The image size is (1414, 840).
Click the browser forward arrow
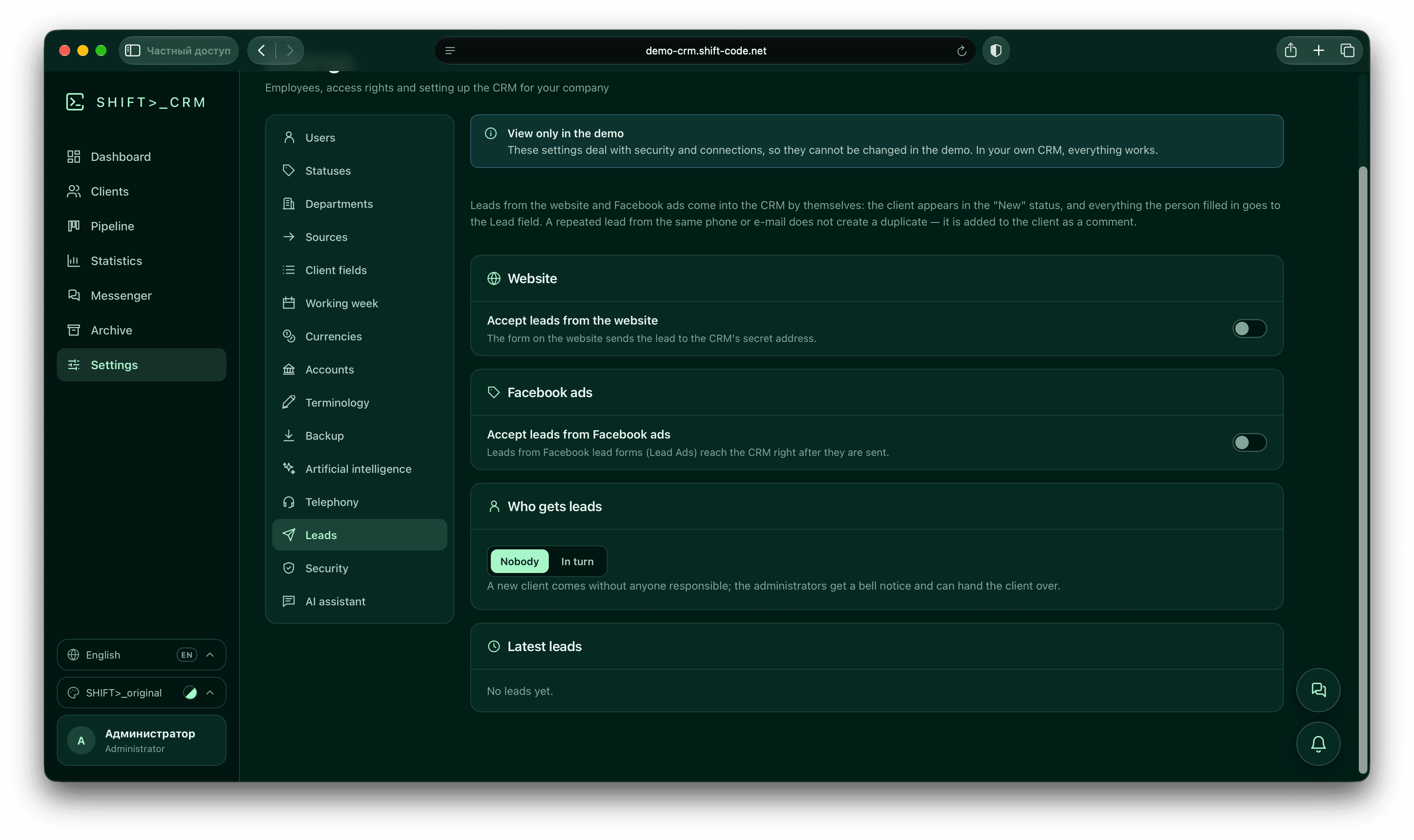(x=290, y=50)
